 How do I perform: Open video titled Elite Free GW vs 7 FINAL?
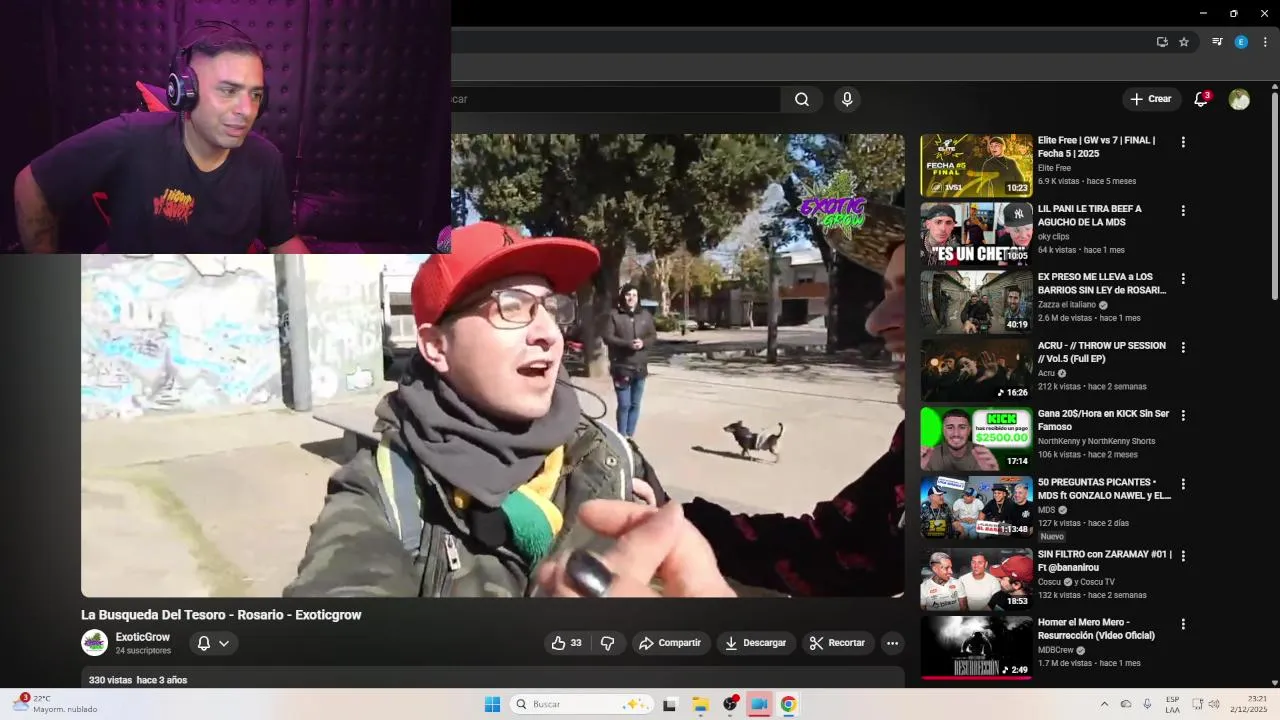[1096, 147]
